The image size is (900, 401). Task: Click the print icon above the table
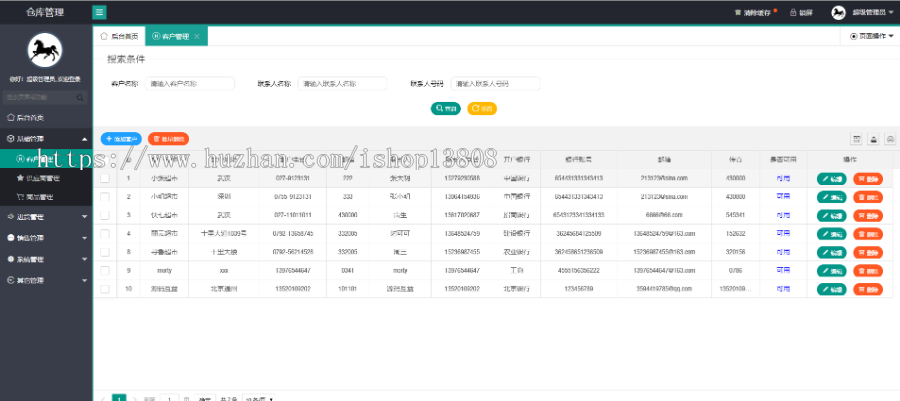890,139
